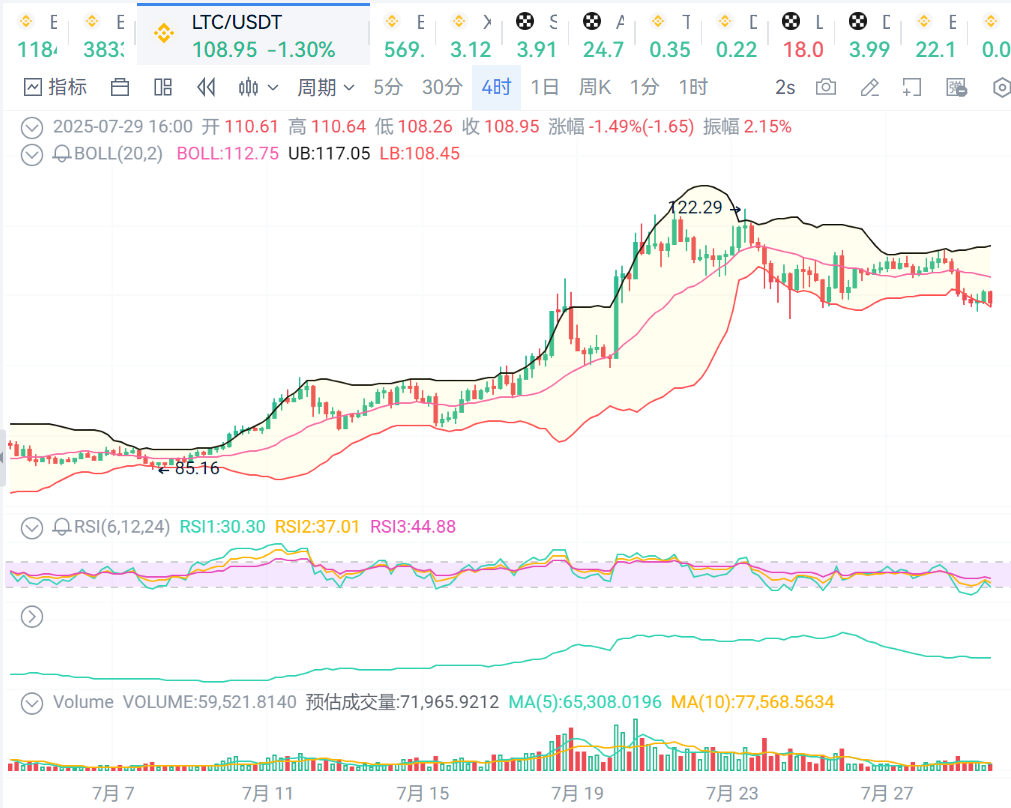This screenshot has height=808, width=1011.
Task: Click the 7月 19 date axis label
Action: pyautogui.click(x=577, y=793)
